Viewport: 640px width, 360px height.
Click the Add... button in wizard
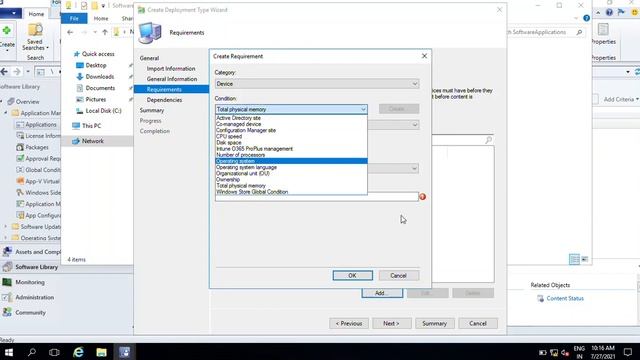[382, 293]
